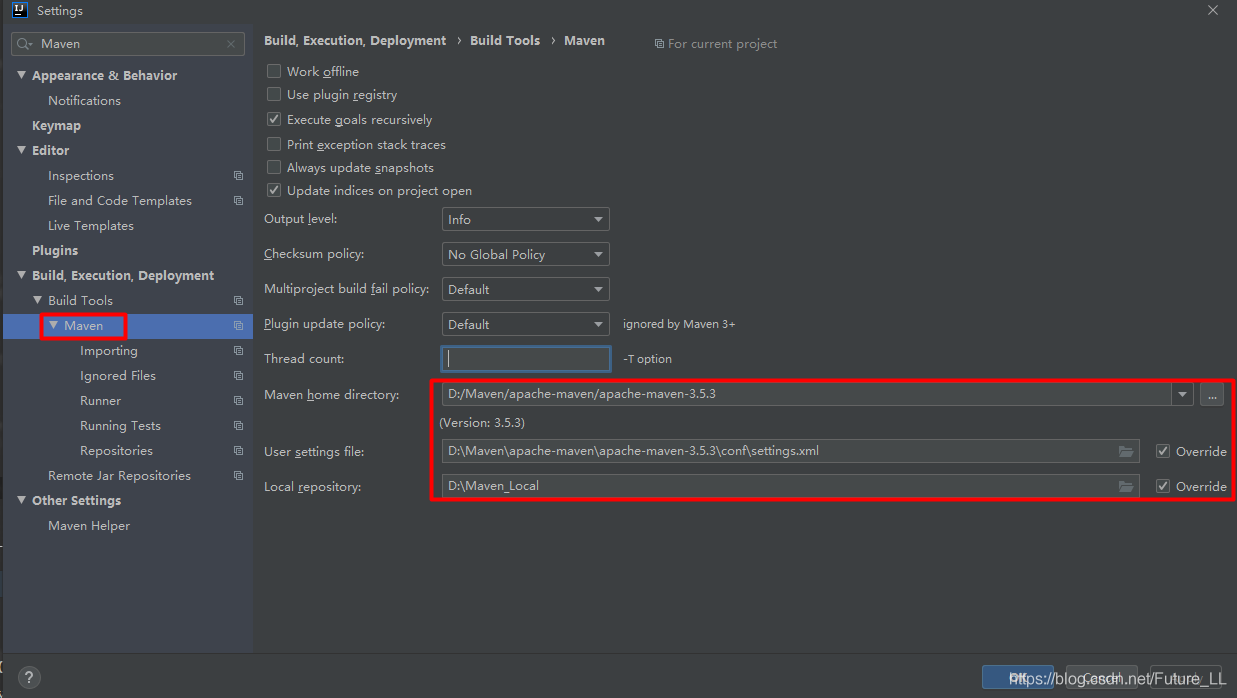Click the Cancel button

coord(1102,677)
